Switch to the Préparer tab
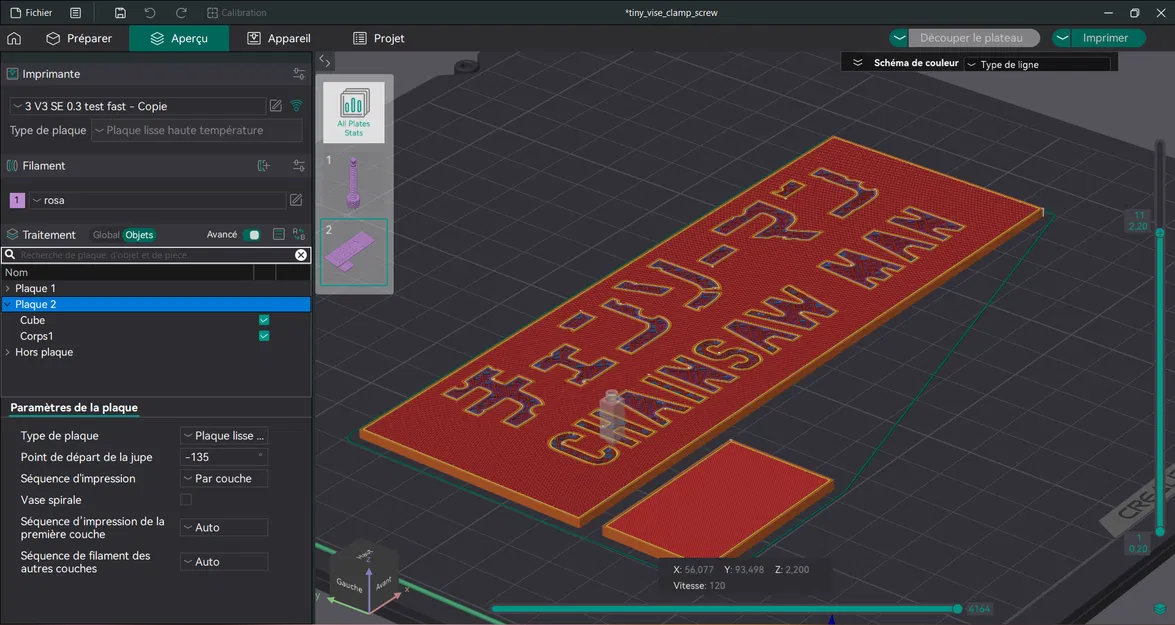1175x625 pixels. click(x=79, y=38)
